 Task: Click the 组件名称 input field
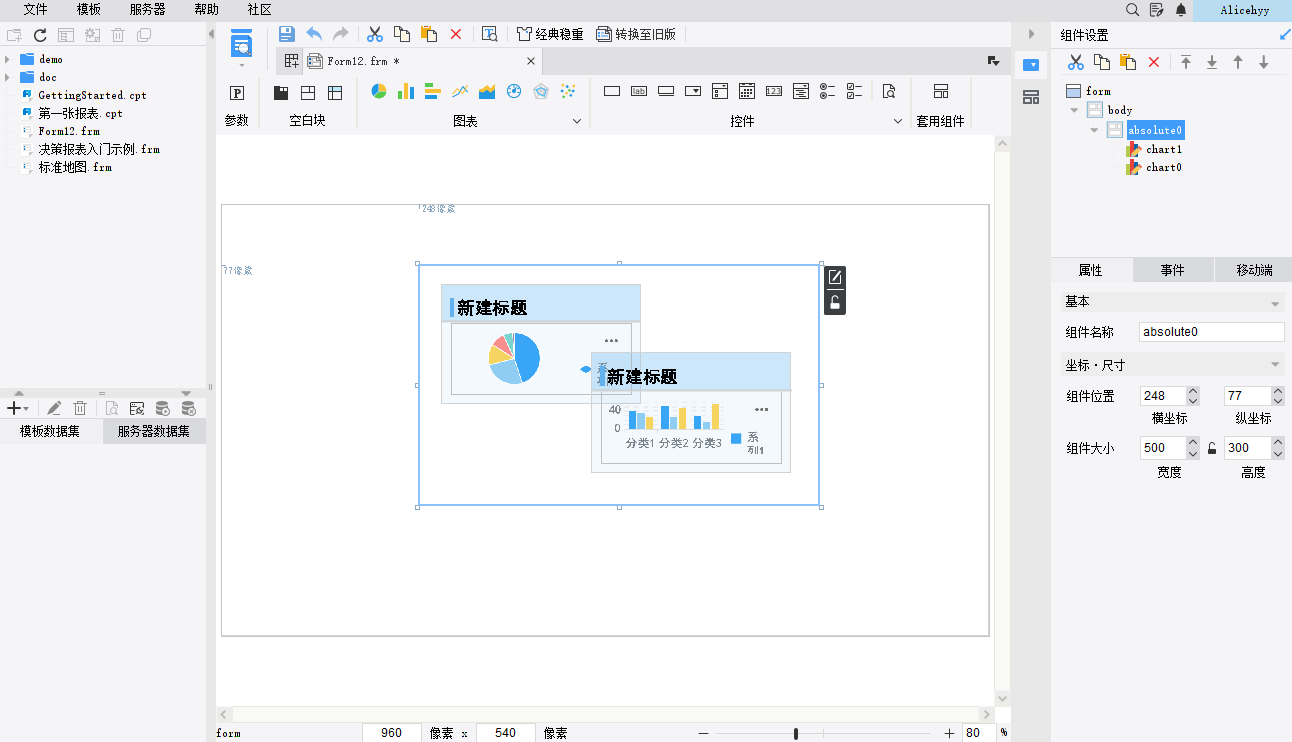point(1211,332)
